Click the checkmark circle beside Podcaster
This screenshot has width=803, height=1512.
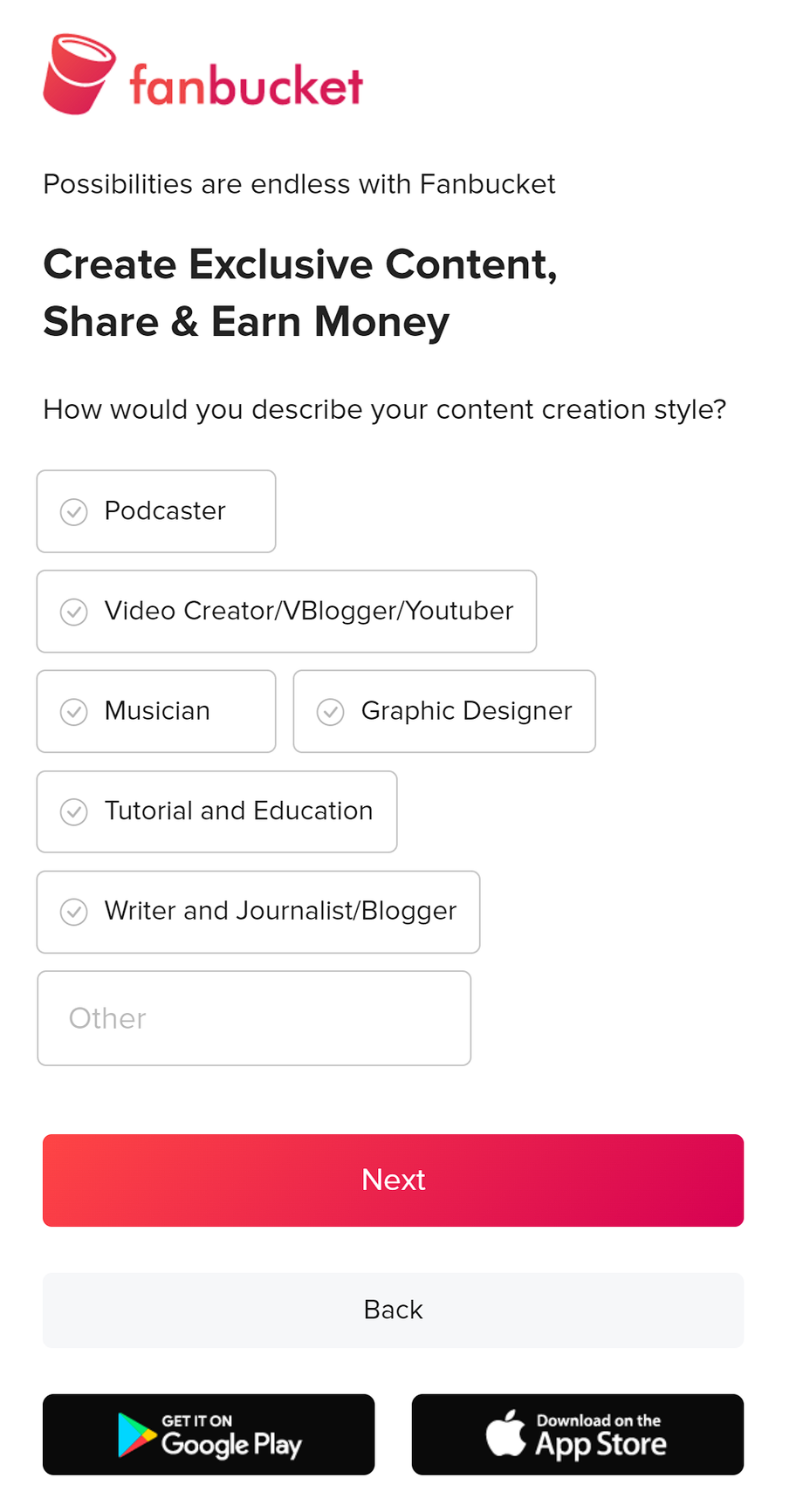pyautogui.click(x=74, y=512)
